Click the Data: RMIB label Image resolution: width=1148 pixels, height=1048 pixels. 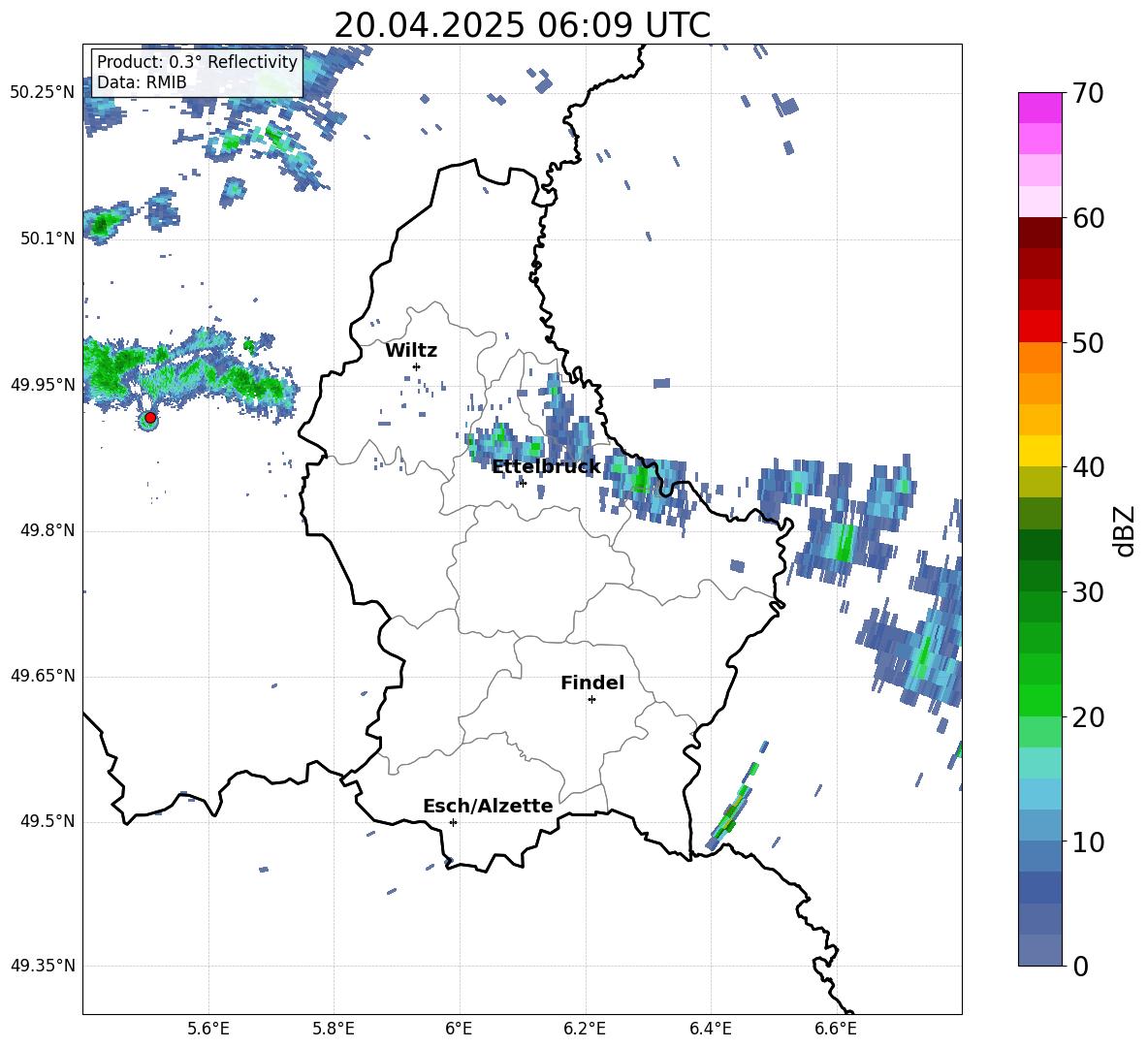142,82
